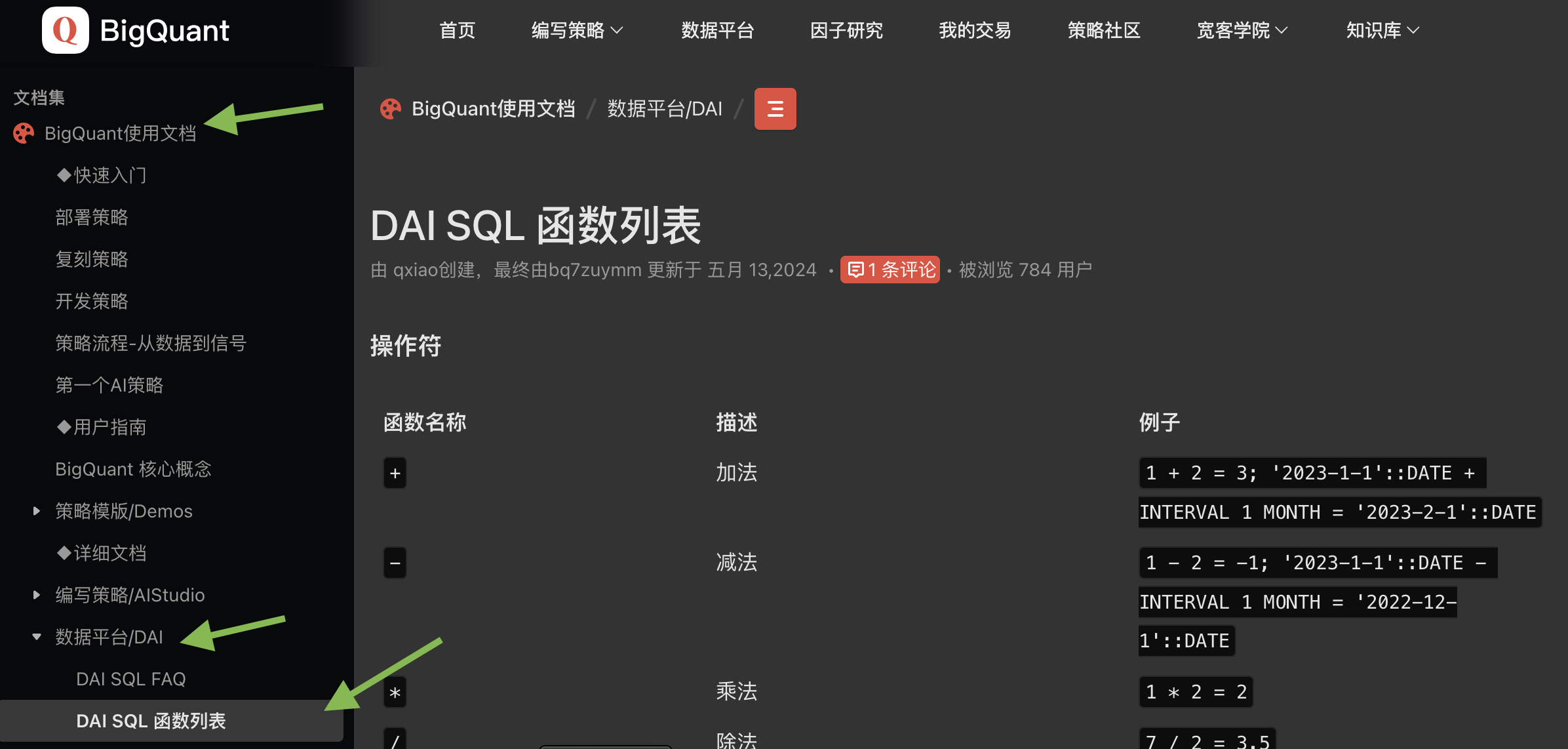Click the red menu toggle button in breadcrumb
Image resolution: width=1568 pixels, height=749 pixels.
(x=775, y=109)
